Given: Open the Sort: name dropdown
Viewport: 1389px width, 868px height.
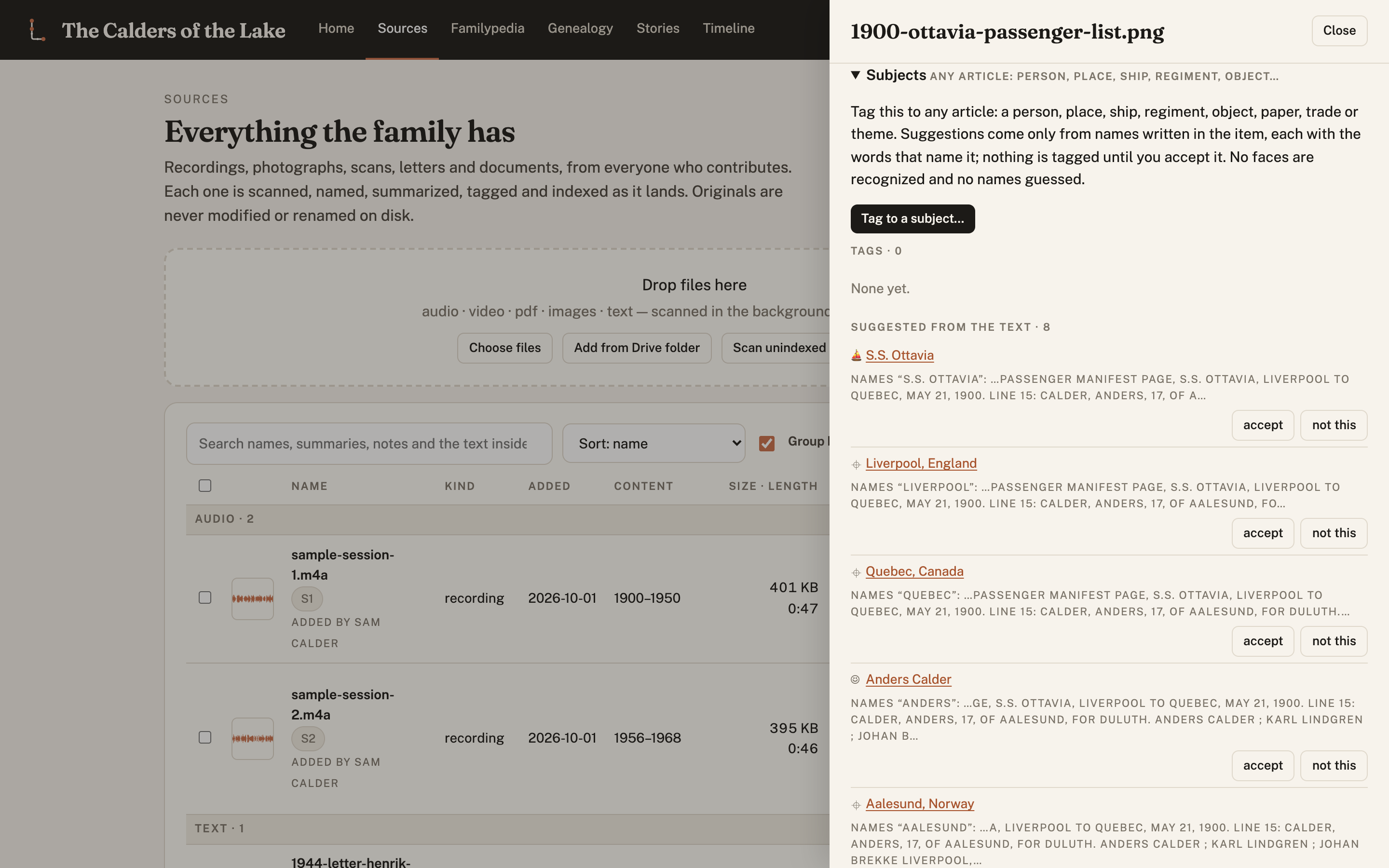Looking at the screenshot, I should 654,443.
